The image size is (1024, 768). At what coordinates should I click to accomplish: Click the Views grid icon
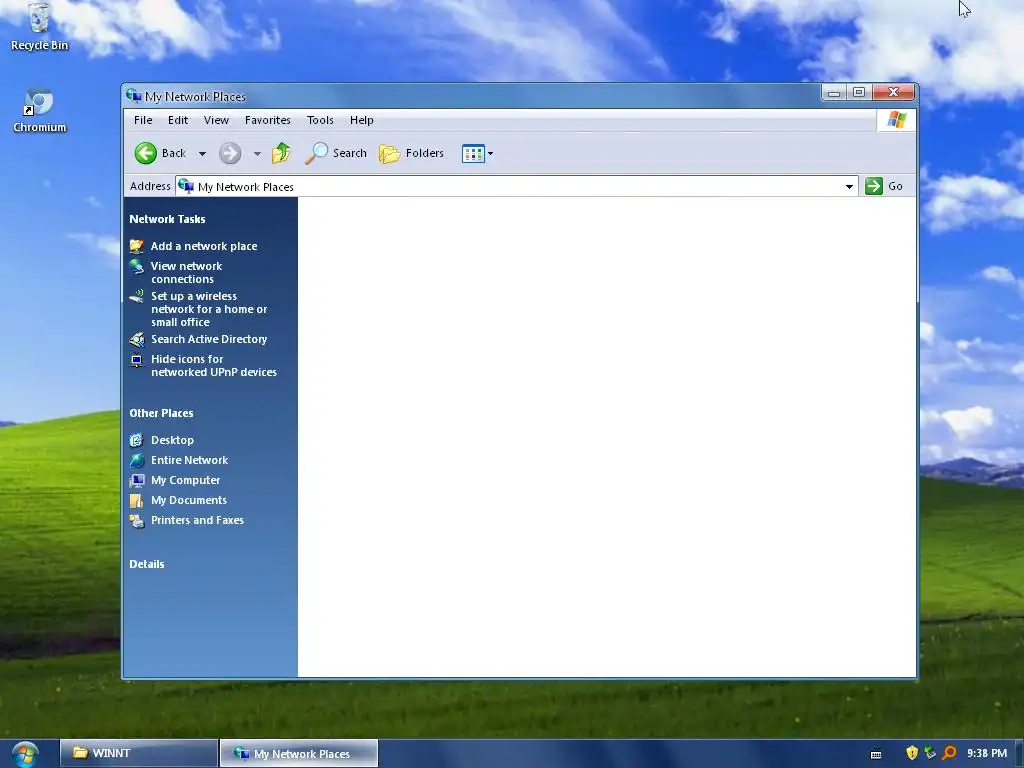(x=473, y=153)
